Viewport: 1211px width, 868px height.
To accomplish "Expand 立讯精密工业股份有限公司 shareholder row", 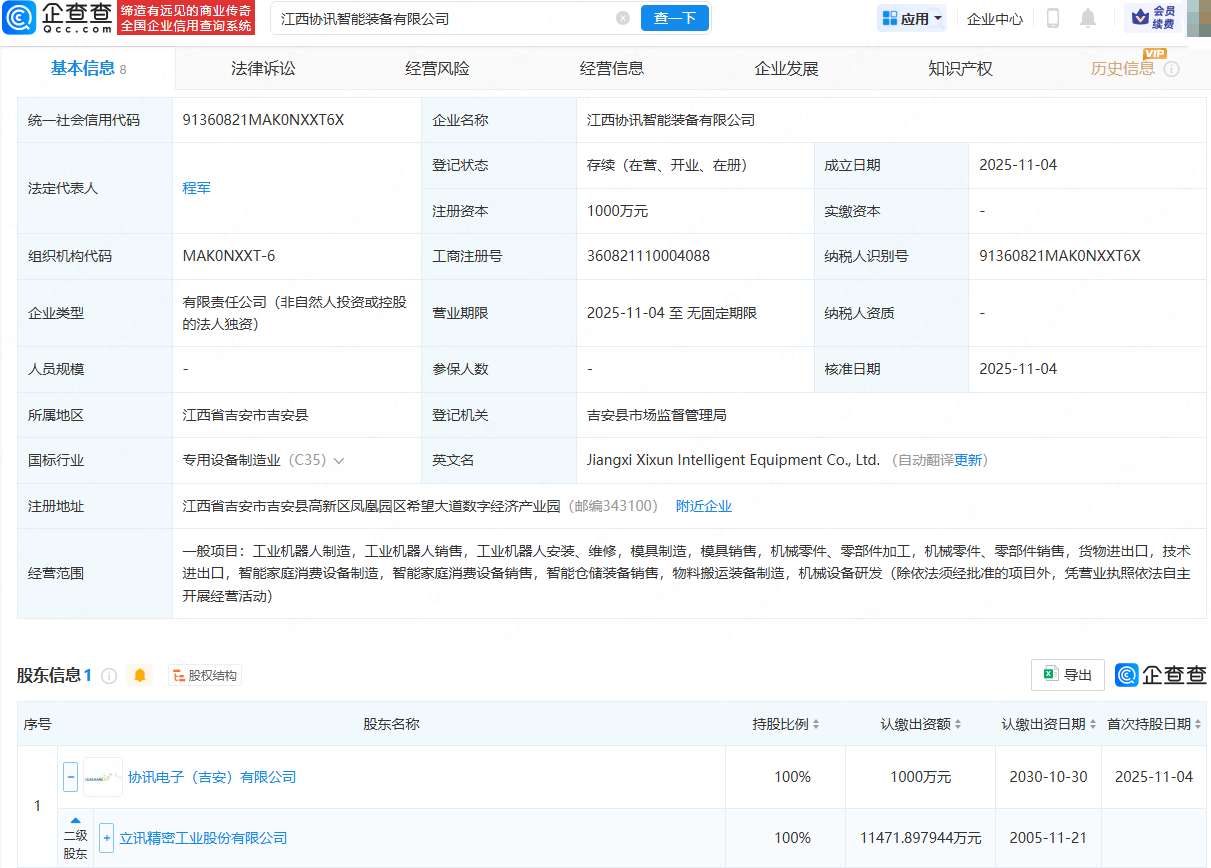I will tap(106, 838).
